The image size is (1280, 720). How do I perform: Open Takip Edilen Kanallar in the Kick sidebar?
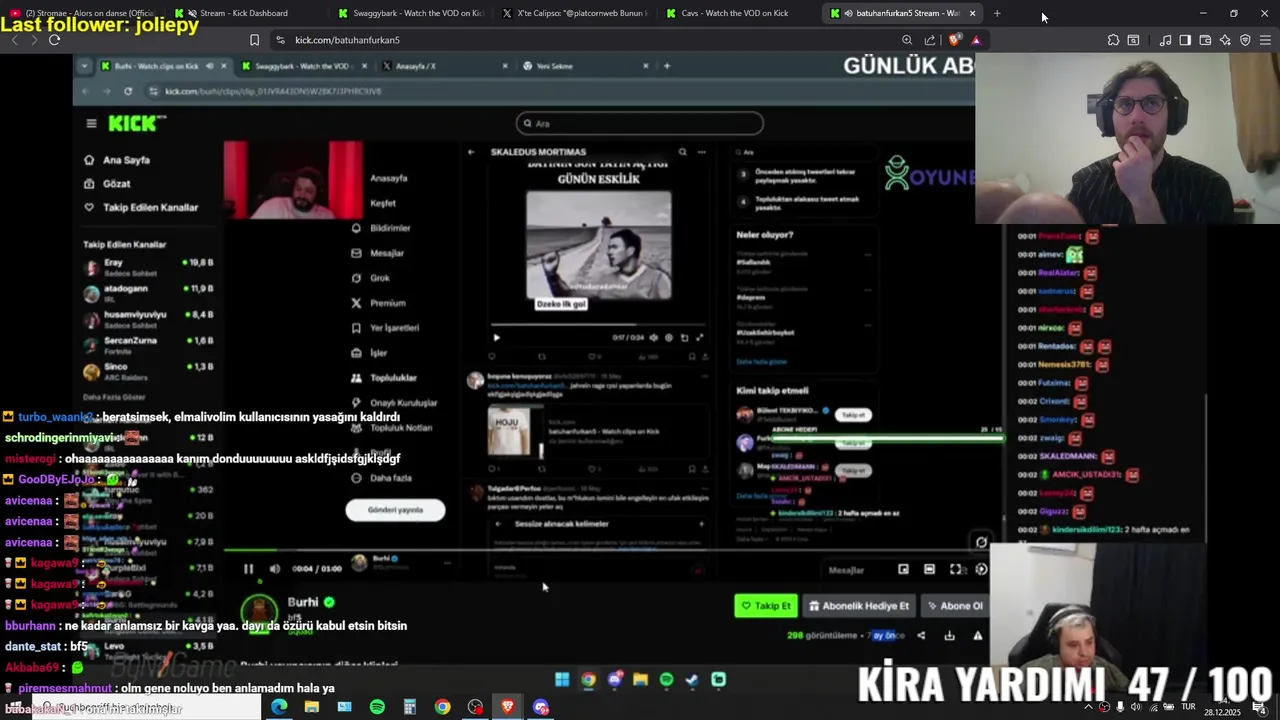[x=141, y=207]
